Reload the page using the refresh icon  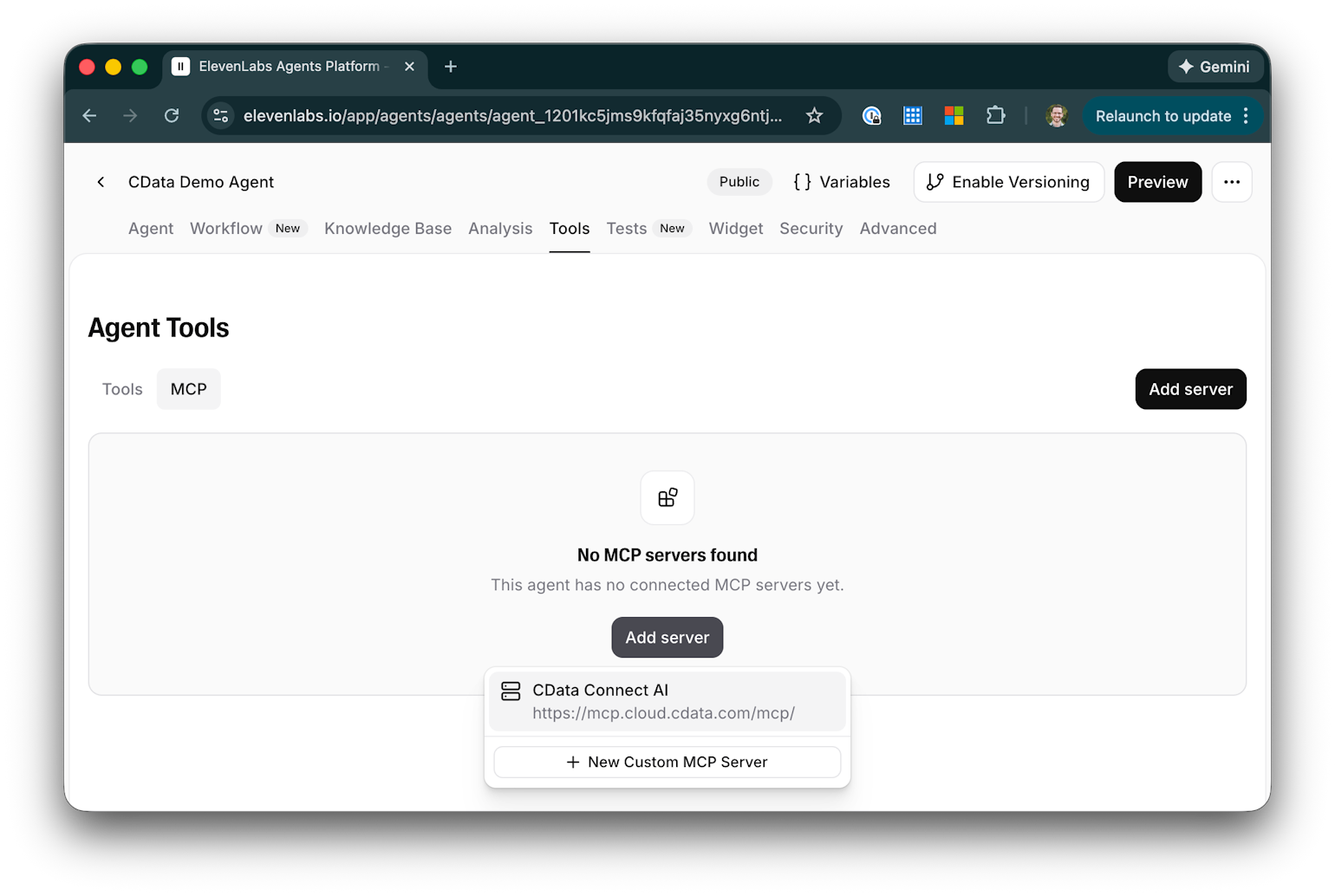click(172, 116)
